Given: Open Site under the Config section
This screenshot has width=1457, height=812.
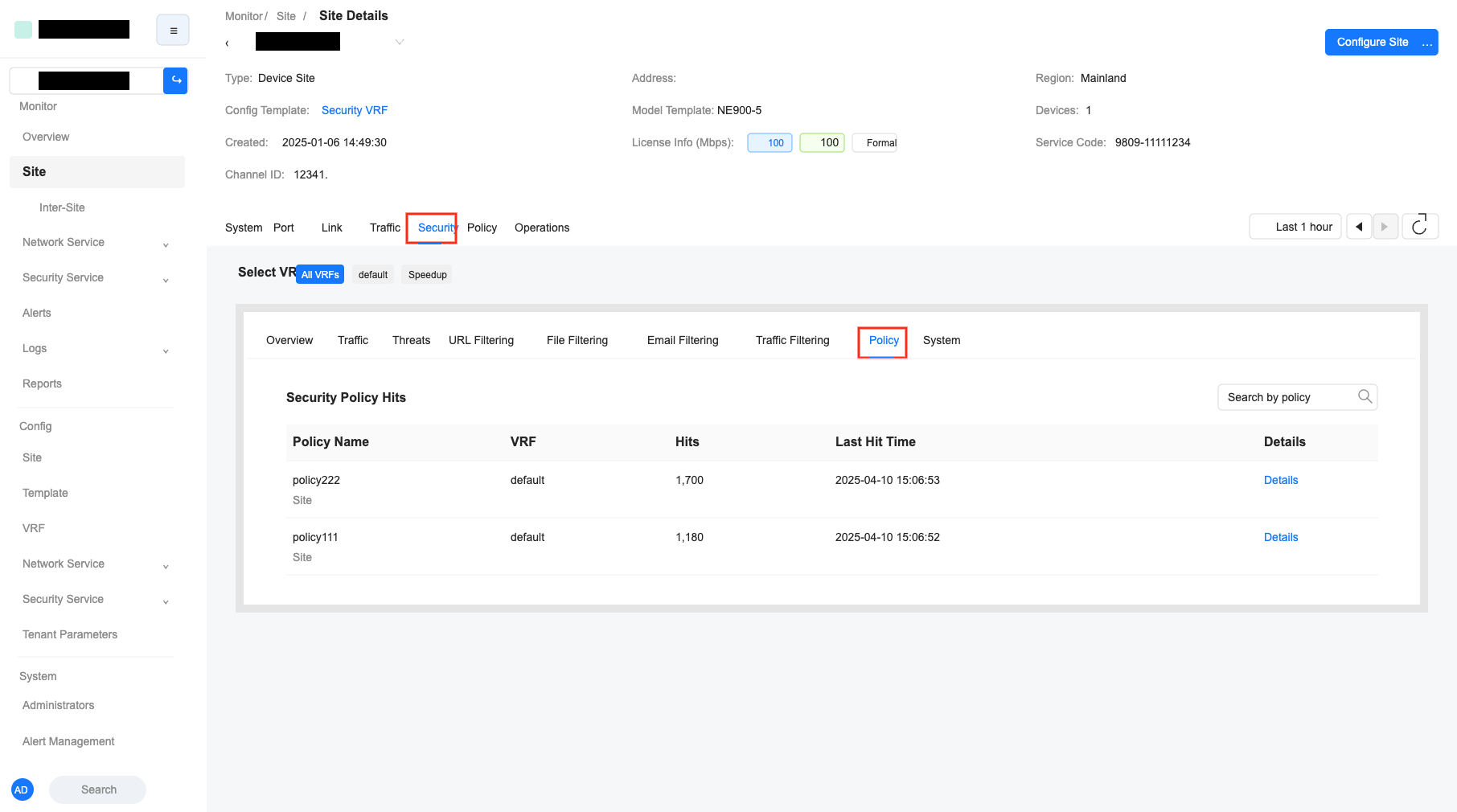Looking at the screenshot, I should [32, 458].
